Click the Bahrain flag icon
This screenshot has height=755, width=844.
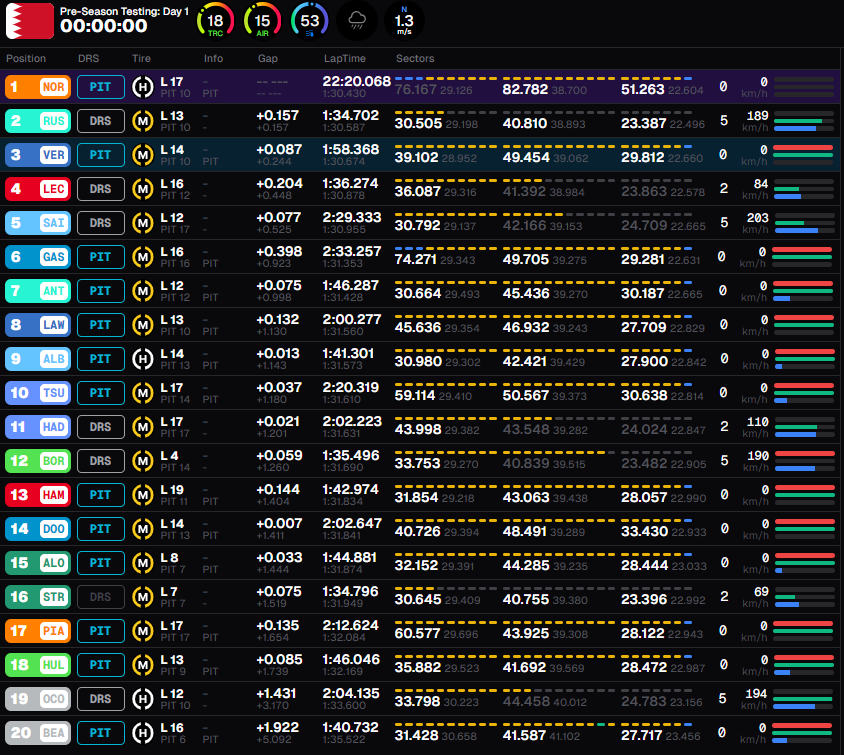coord(30,21)
